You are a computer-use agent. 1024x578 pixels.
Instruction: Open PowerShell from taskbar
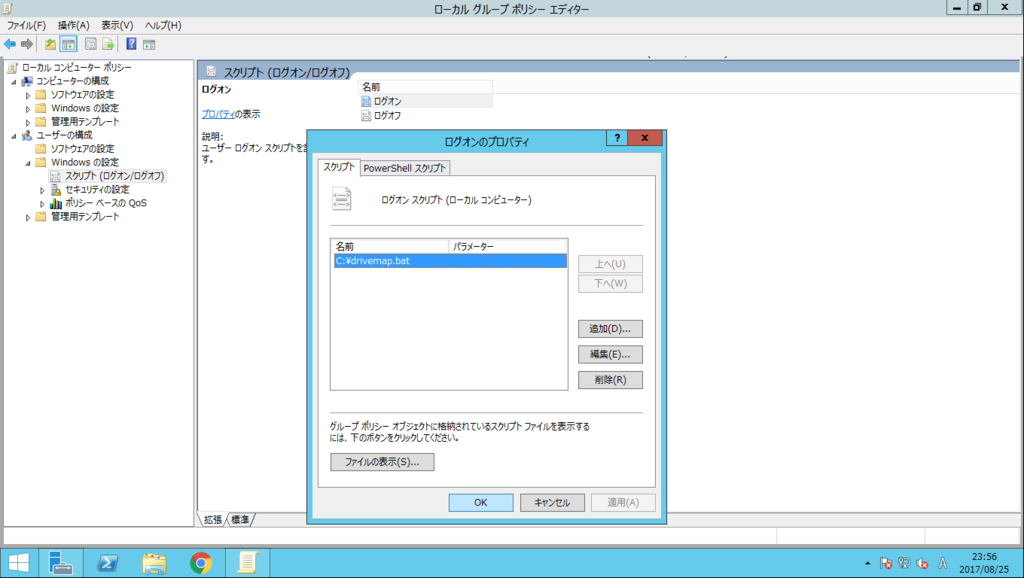(108, 562)
